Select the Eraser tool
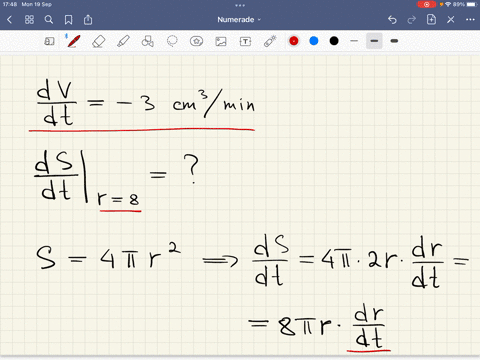The width and height of the screenshot is (480, 360). [x=99, y=41]
